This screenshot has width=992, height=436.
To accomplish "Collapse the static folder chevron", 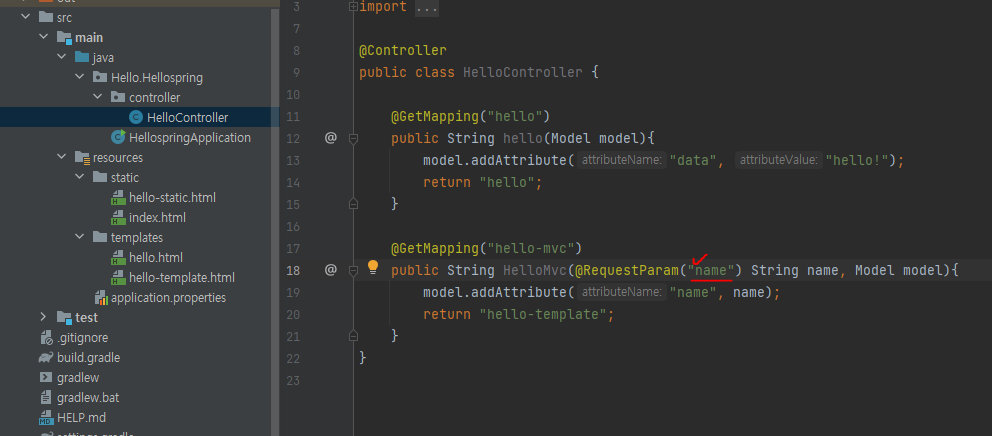I will [x=79, y=177].
